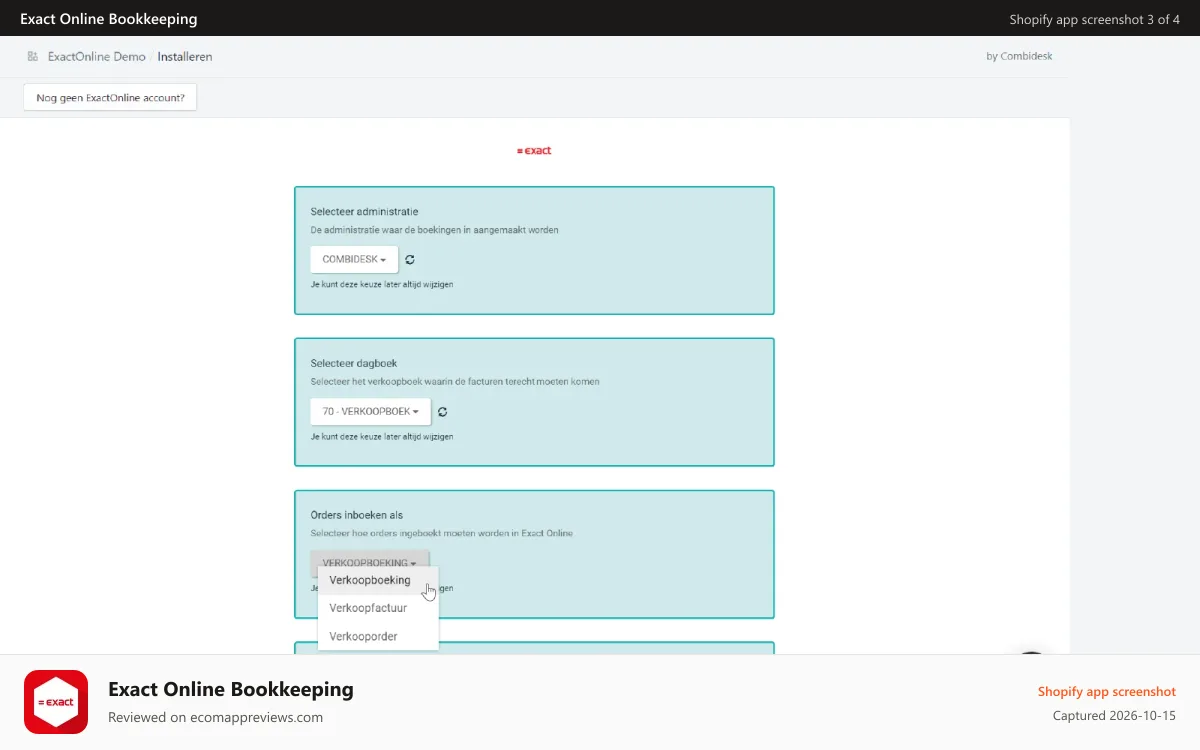Open the 70 - VERKOOPBOEK dagboek dropdown

[x=370, y=411]
